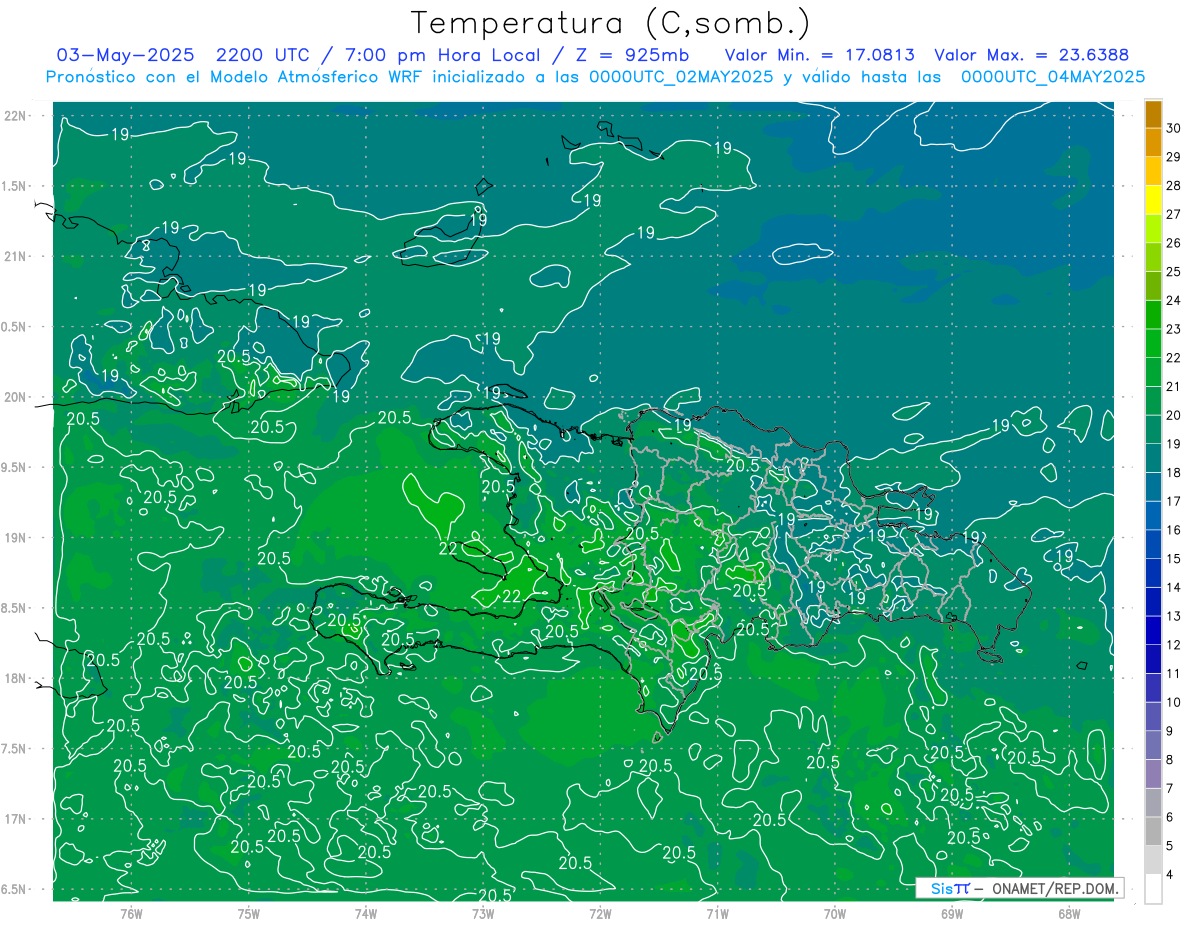Click the "20N" latitude axis label
Screen dimensions: 1200x927
pyautogui.click(x=15, y=397)
